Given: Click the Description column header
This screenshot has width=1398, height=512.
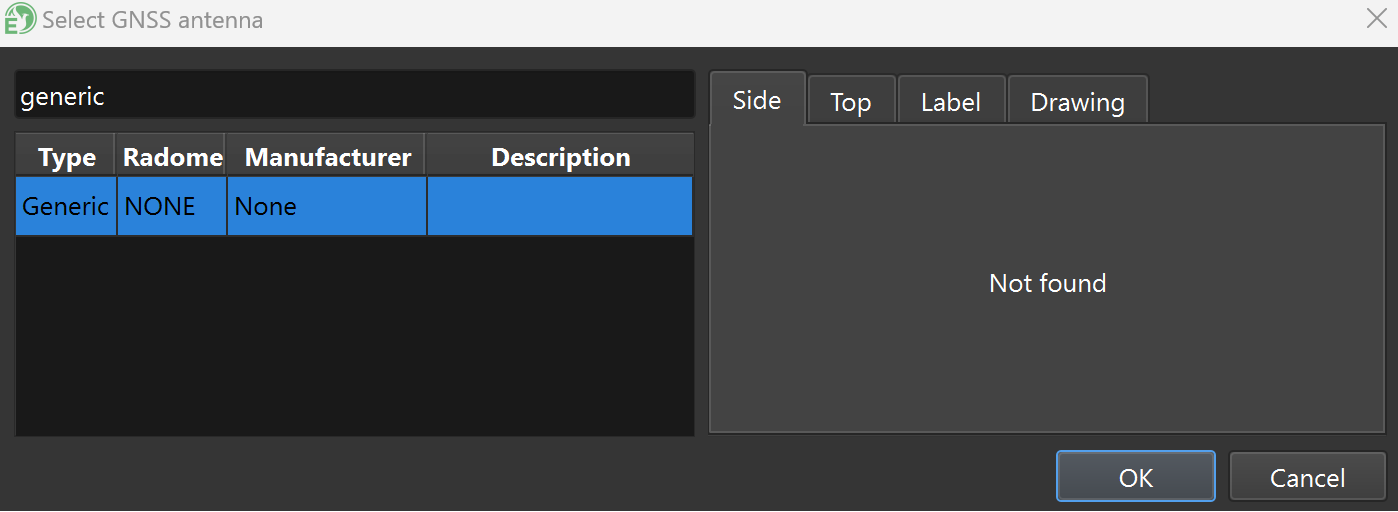Looking at the screenshot, I should (x=560, y=157).
